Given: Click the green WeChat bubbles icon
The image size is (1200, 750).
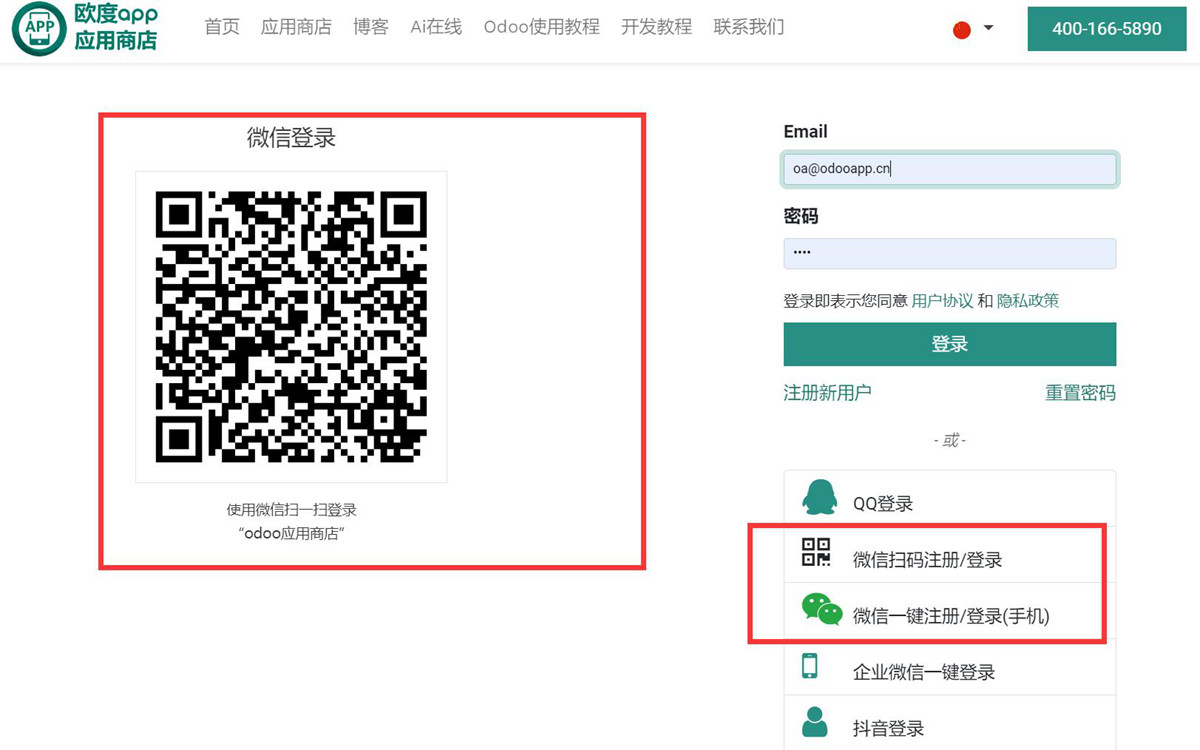Looking at the screenshot, I should point(822,609).
